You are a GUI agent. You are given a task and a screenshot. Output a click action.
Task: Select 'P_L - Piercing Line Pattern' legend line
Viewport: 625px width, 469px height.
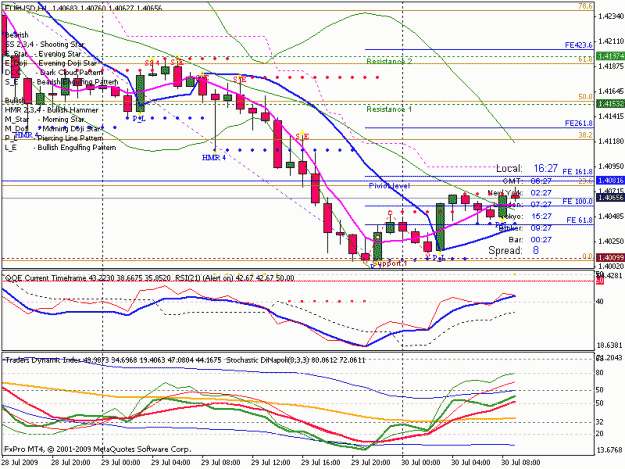coord(54,138)
